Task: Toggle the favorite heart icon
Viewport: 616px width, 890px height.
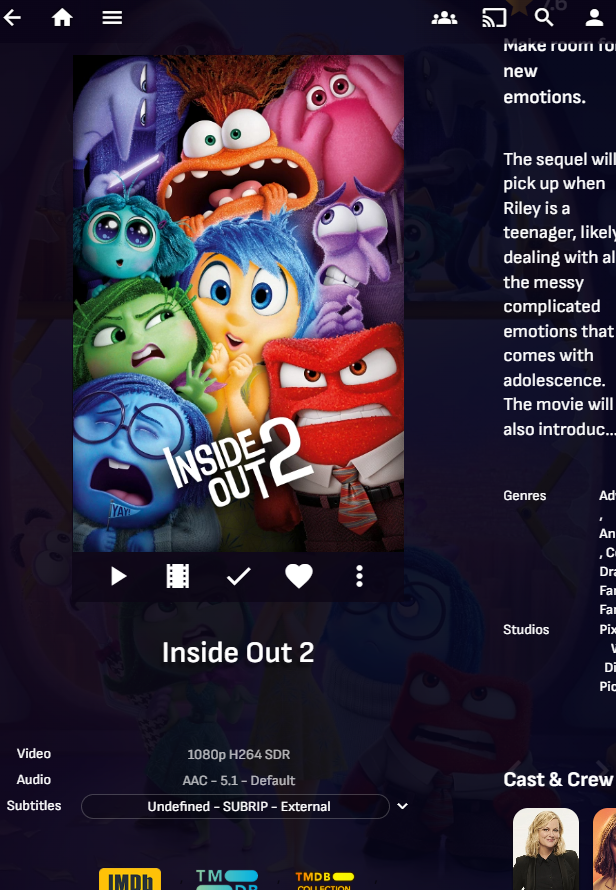Action: (x=299, y=576)
